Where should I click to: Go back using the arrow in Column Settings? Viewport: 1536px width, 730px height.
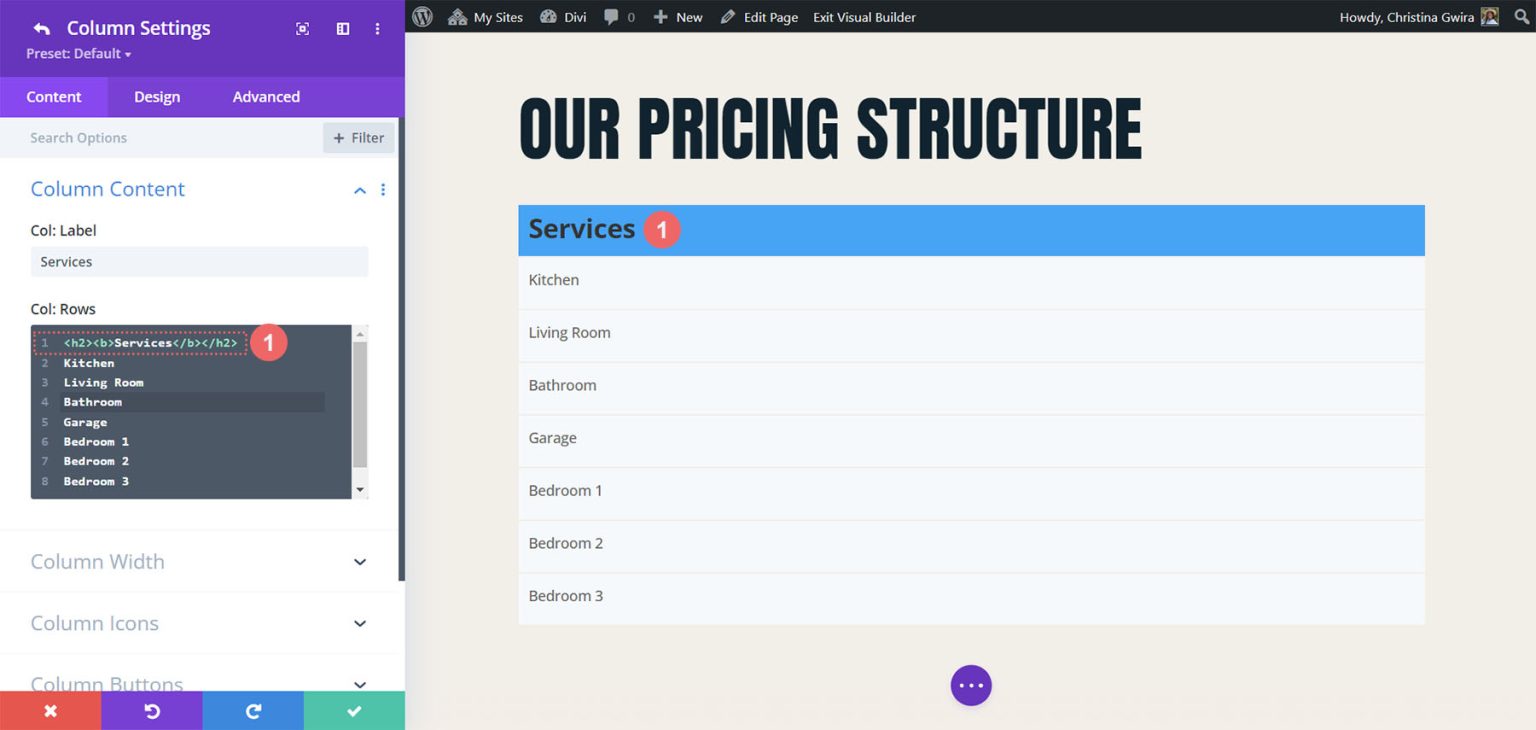click(39, 28)
